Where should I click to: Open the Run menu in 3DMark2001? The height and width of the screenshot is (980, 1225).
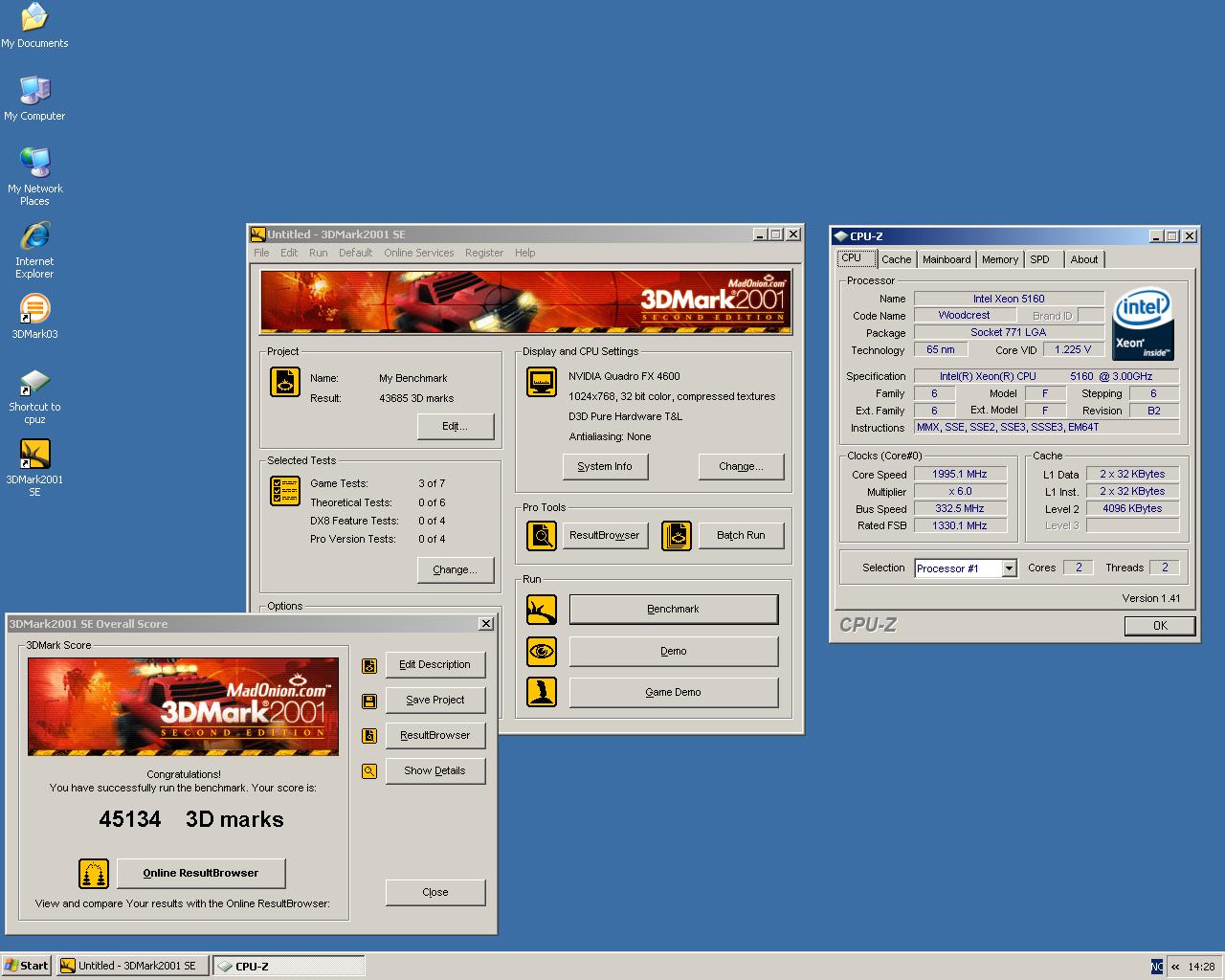pos(318,253)
